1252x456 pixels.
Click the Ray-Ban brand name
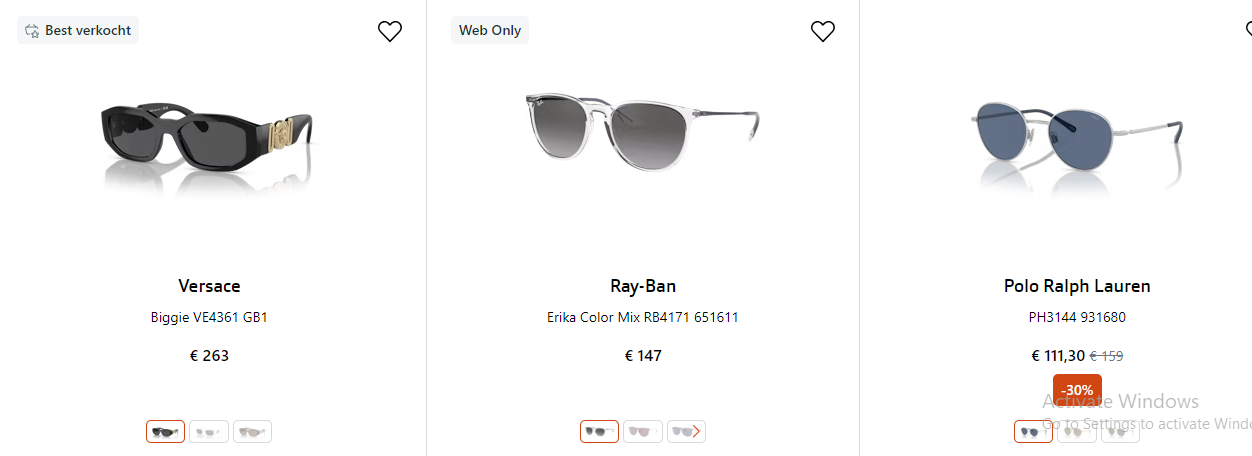643,286
